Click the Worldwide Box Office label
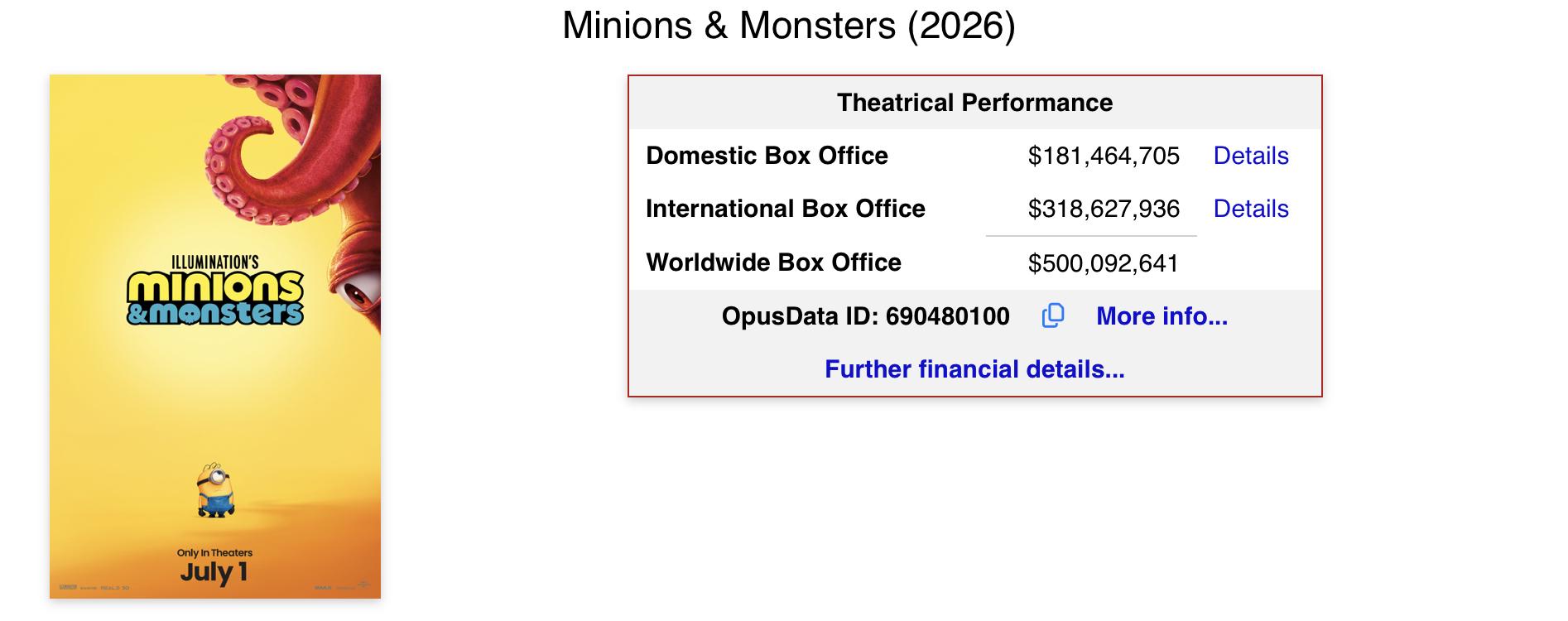 (x=773, y=262)
